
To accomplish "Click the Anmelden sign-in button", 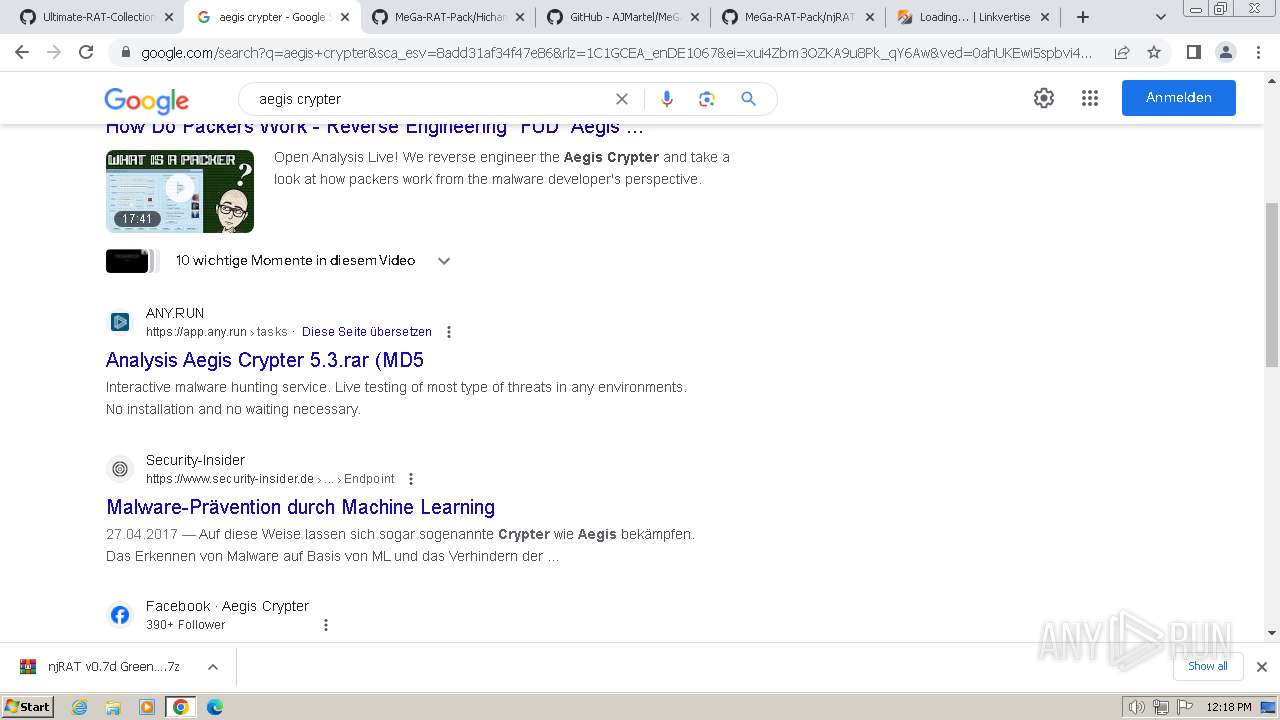I will (x=1178, y=98).
